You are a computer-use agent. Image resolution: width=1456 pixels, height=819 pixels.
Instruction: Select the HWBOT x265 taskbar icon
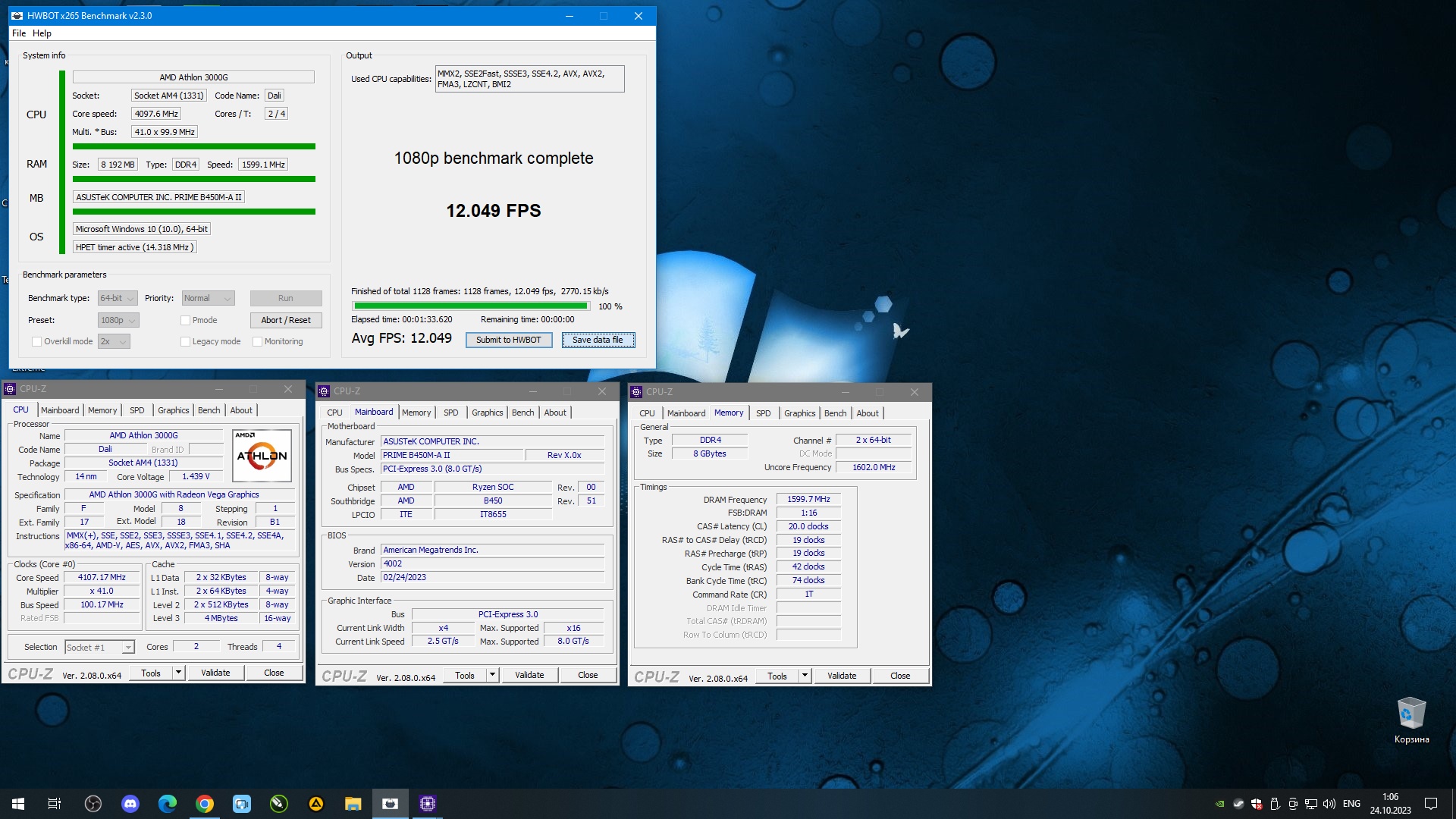click(x=391, y=804)
